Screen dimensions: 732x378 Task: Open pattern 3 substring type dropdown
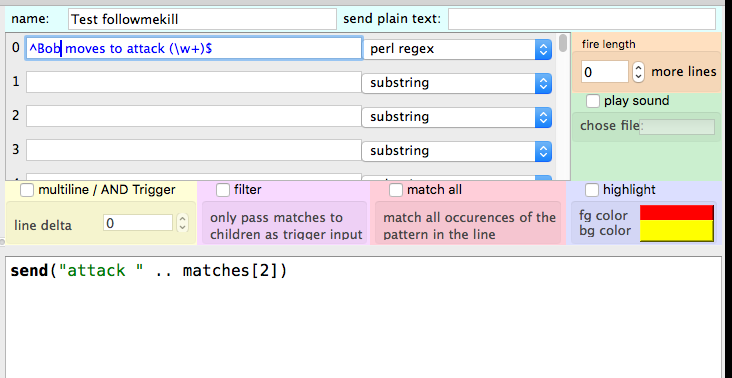coord(457,151)
